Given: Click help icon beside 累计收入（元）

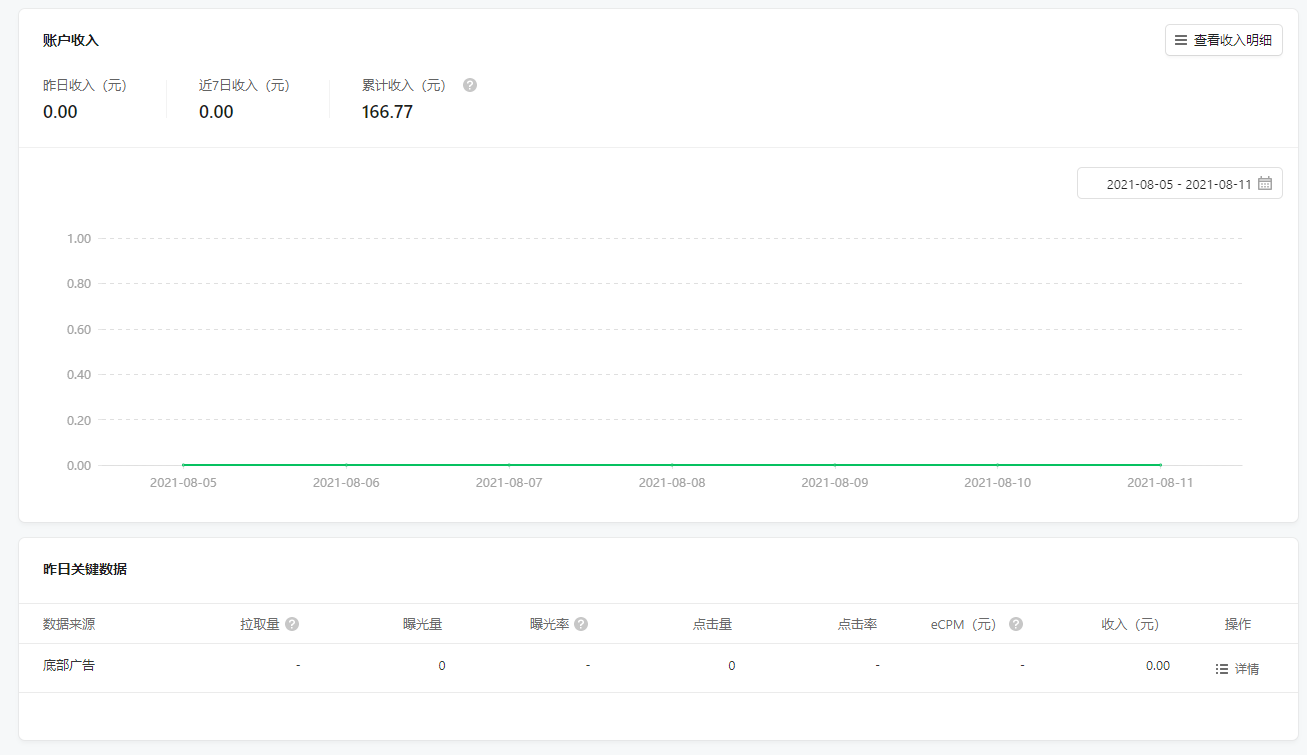Looking at the screenshot, I should click(x=470, y=85).
